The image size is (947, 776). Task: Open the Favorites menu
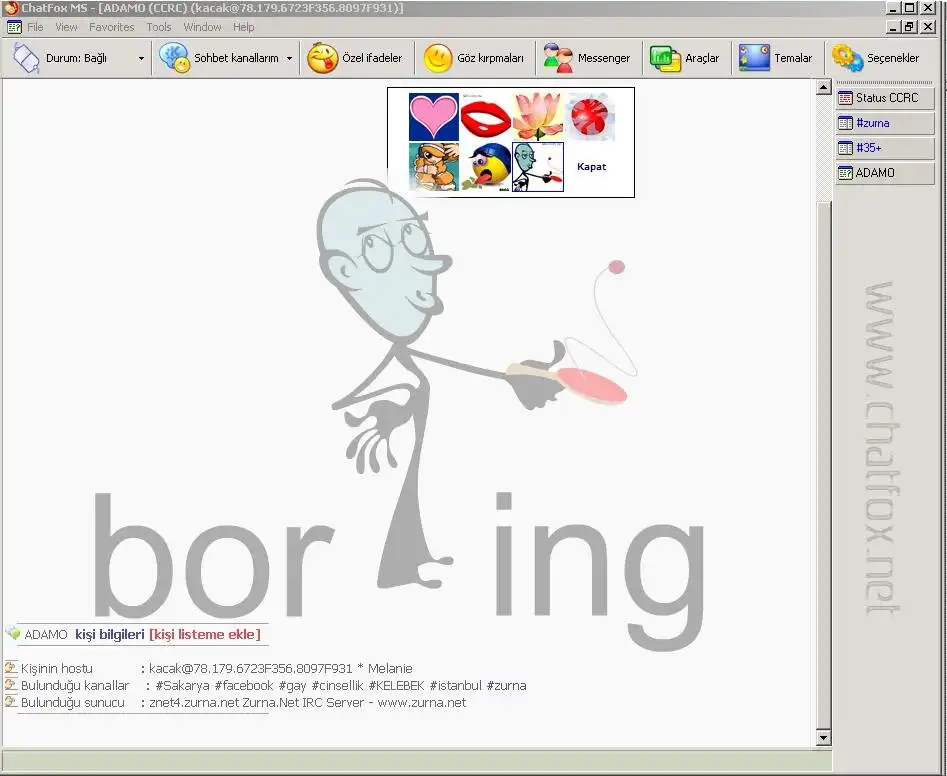click(112, 27)
